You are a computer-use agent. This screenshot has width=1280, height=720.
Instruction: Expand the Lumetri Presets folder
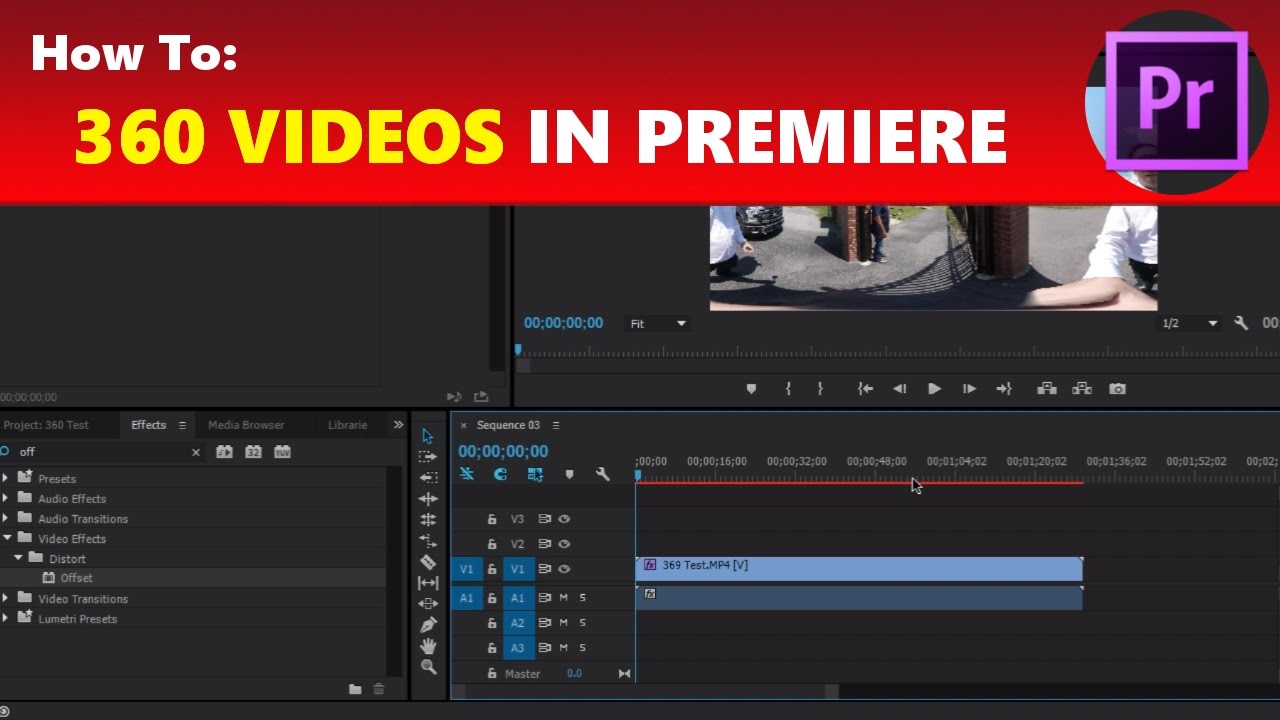[5, 618]
